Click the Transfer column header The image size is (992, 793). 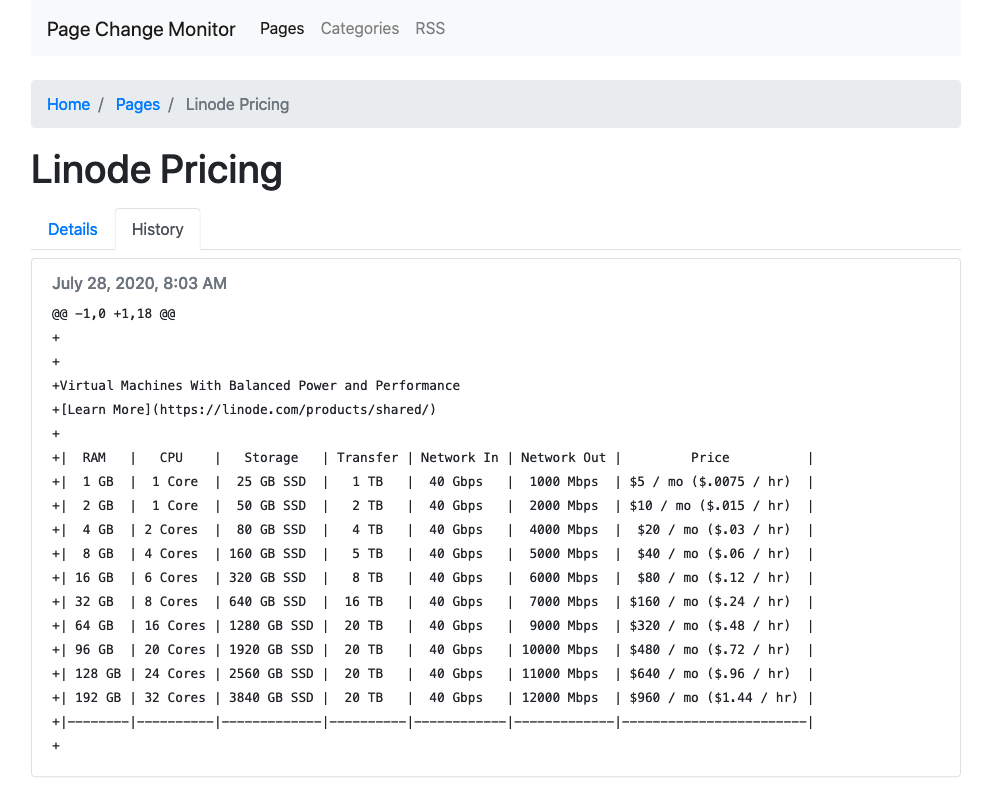[368, 458]
